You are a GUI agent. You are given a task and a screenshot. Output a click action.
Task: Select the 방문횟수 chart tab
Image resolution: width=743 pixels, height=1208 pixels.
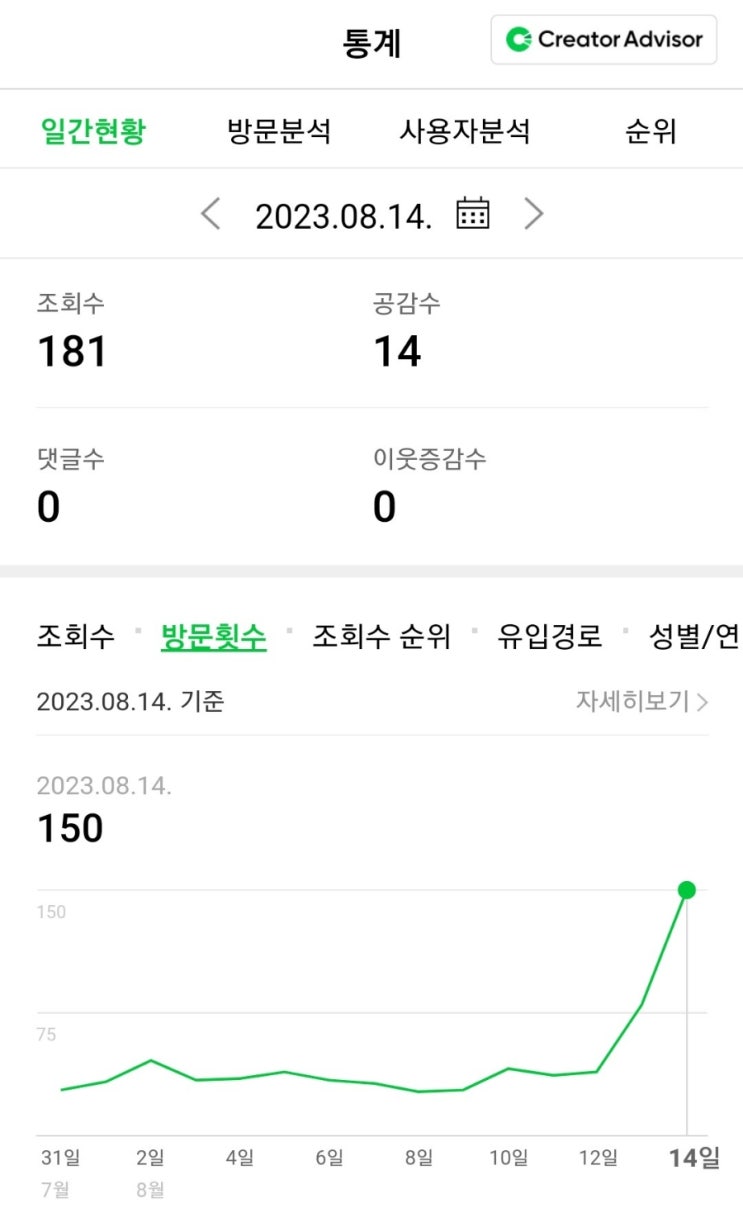pos(214,637)
